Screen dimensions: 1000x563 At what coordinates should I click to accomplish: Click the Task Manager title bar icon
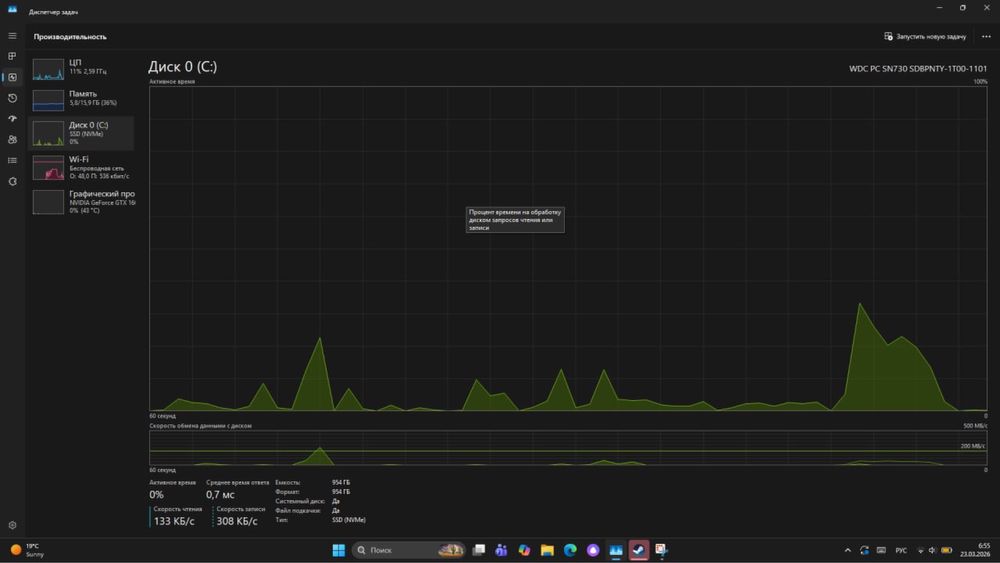coord(12,10)
